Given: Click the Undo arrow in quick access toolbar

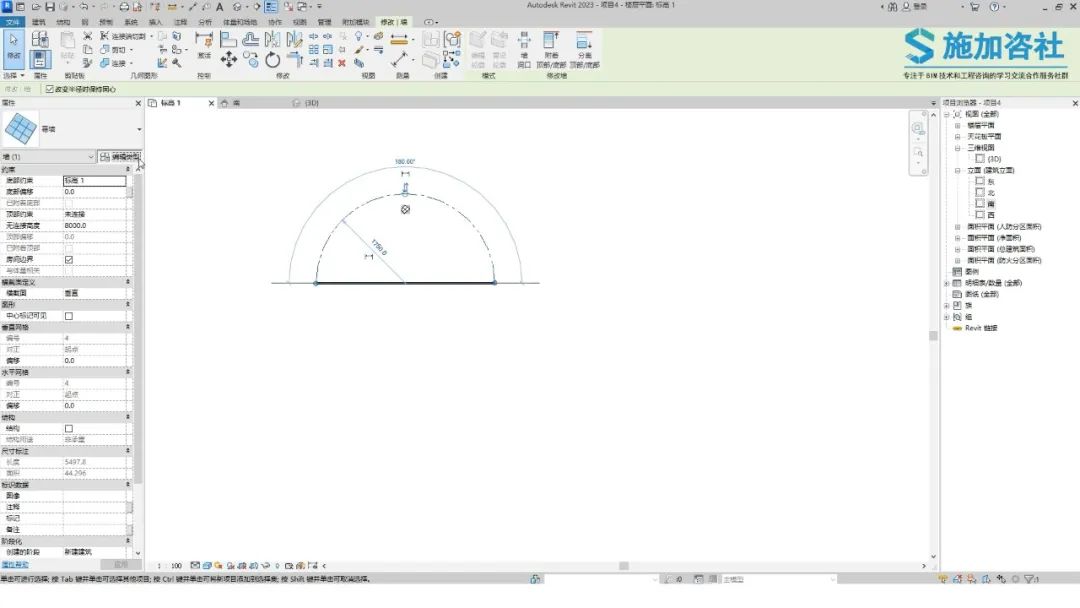Looking at the screenshot, I should click(83, 7).
